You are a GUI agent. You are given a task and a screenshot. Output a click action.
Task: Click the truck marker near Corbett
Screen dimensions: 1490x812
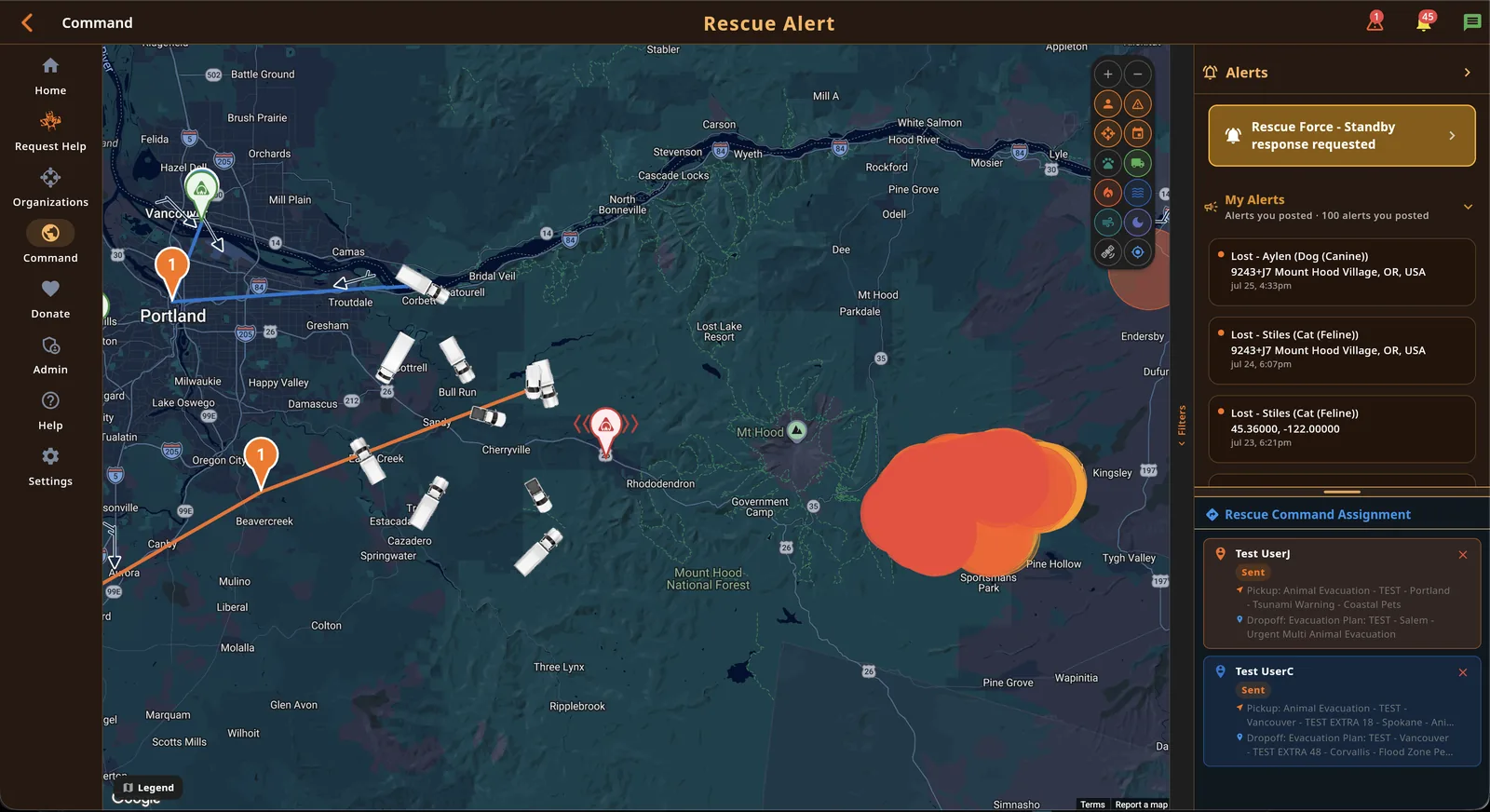coord(421,283)
